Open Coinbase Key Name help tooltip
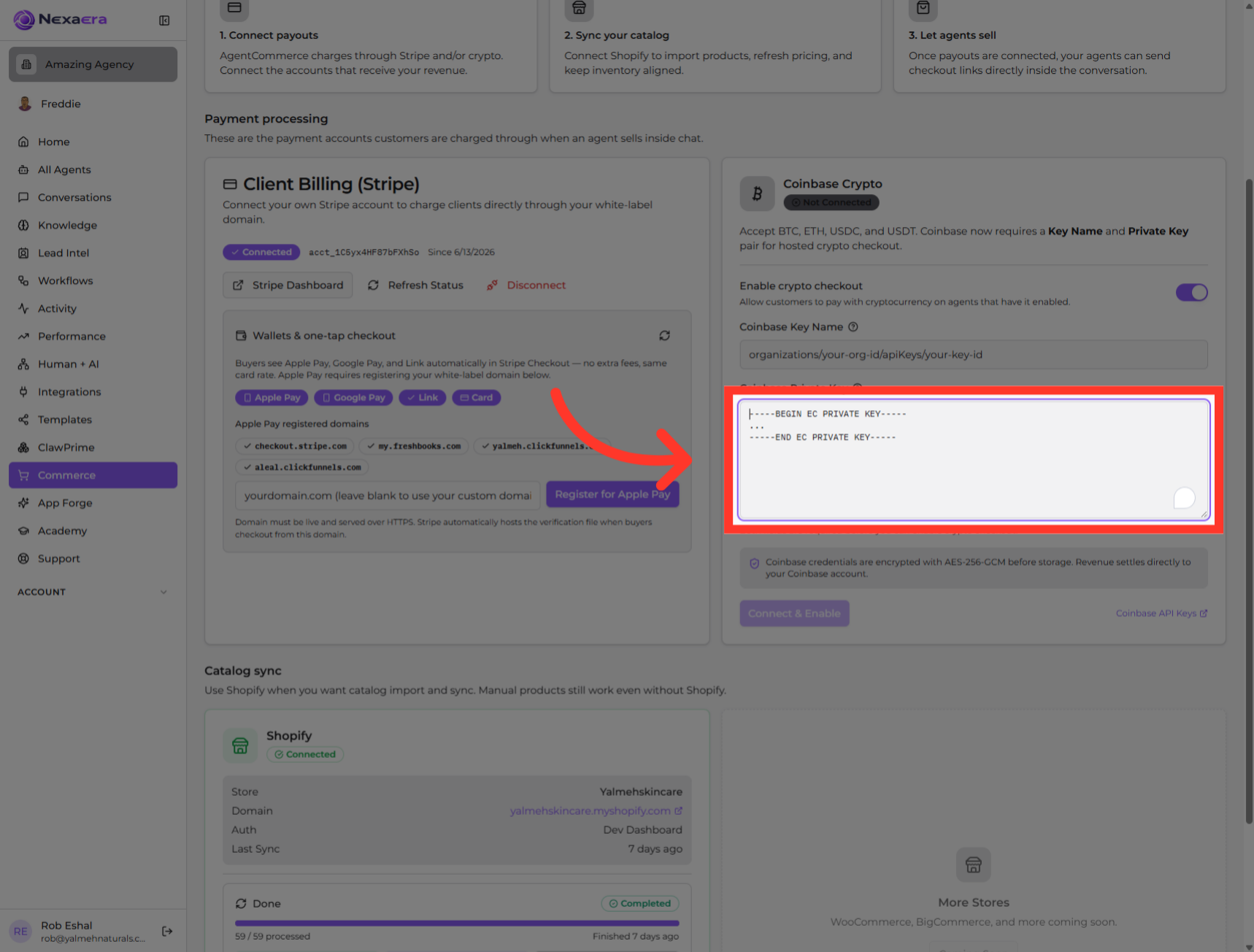Image resolution: width=1254 pixels, height=952 pixels. [853, 327]
